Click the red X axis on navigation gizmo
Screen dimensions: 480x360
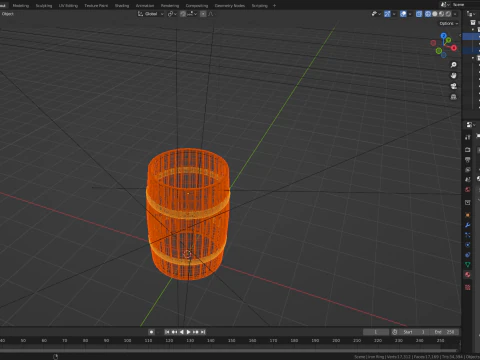click(454, 48)
